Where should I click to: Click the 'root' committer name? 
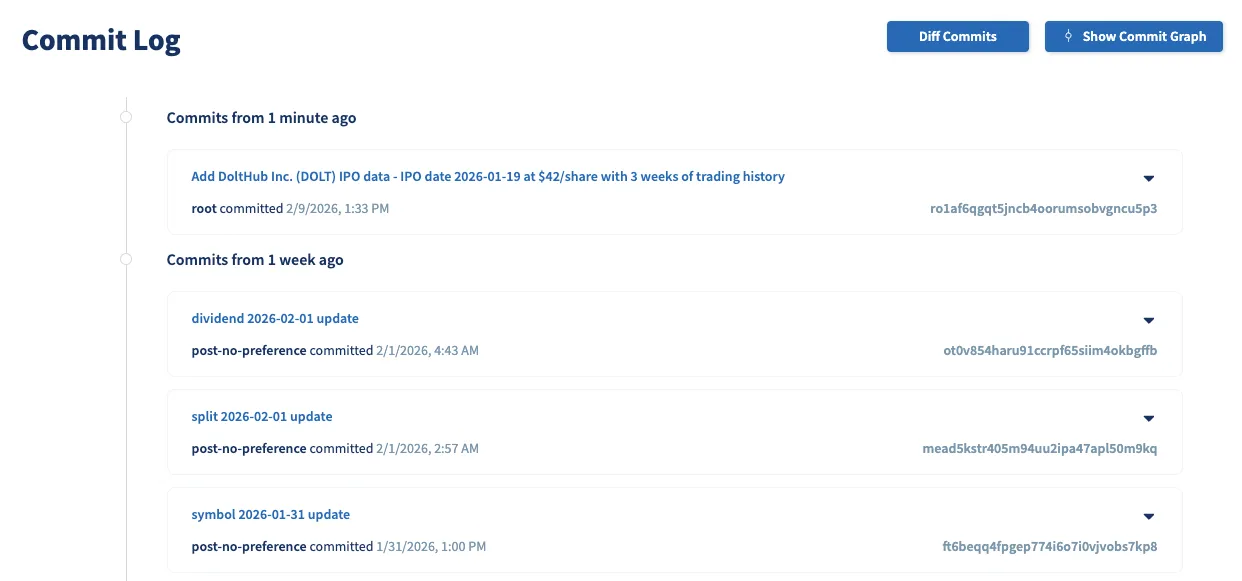tap(204, 208)
